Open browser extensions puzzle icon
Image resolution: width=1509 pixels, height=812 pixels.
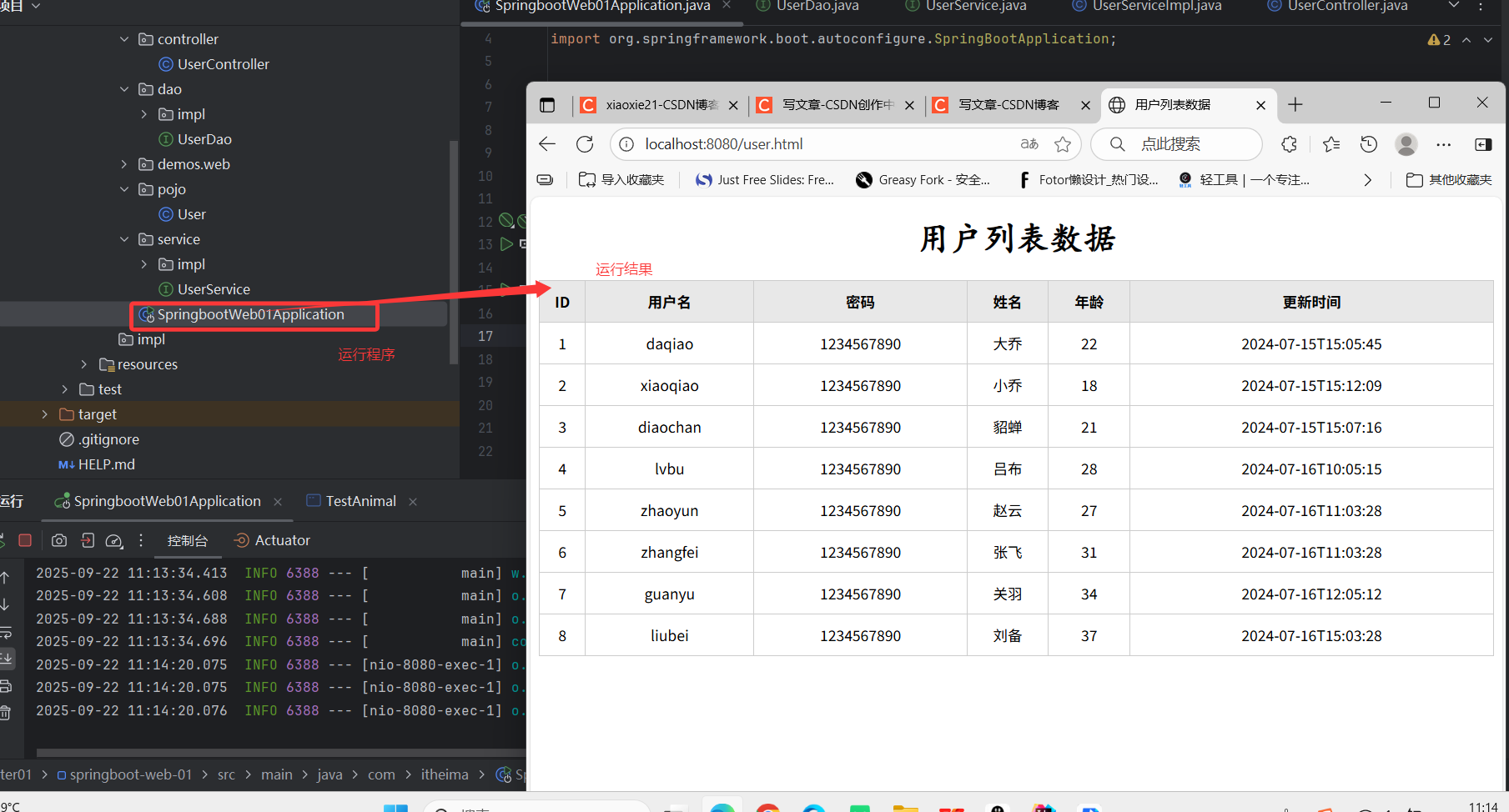1290,144
